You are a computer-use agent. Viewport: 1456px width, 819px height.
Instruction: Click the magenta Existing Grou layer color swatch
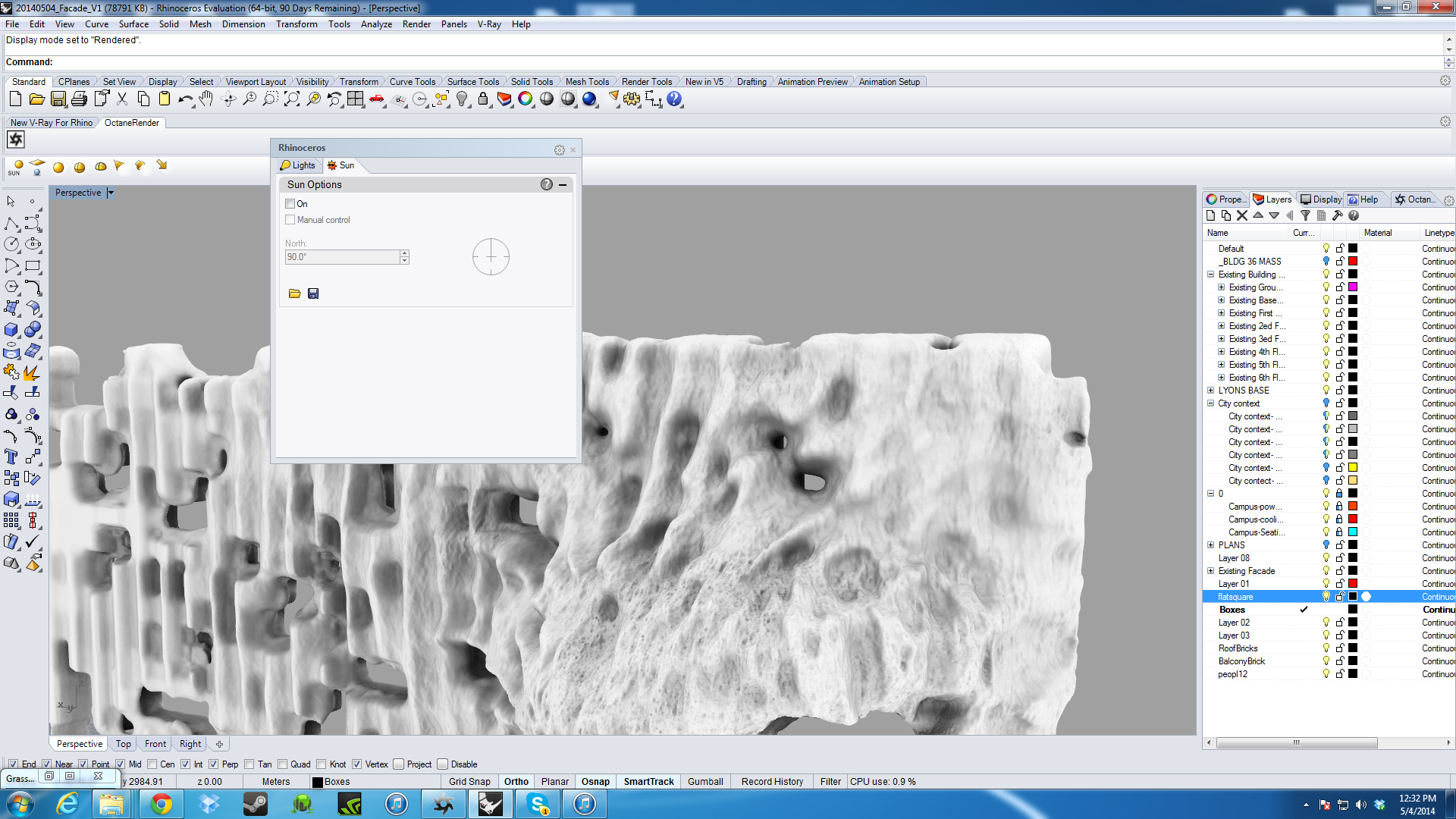click(1353, 287)
